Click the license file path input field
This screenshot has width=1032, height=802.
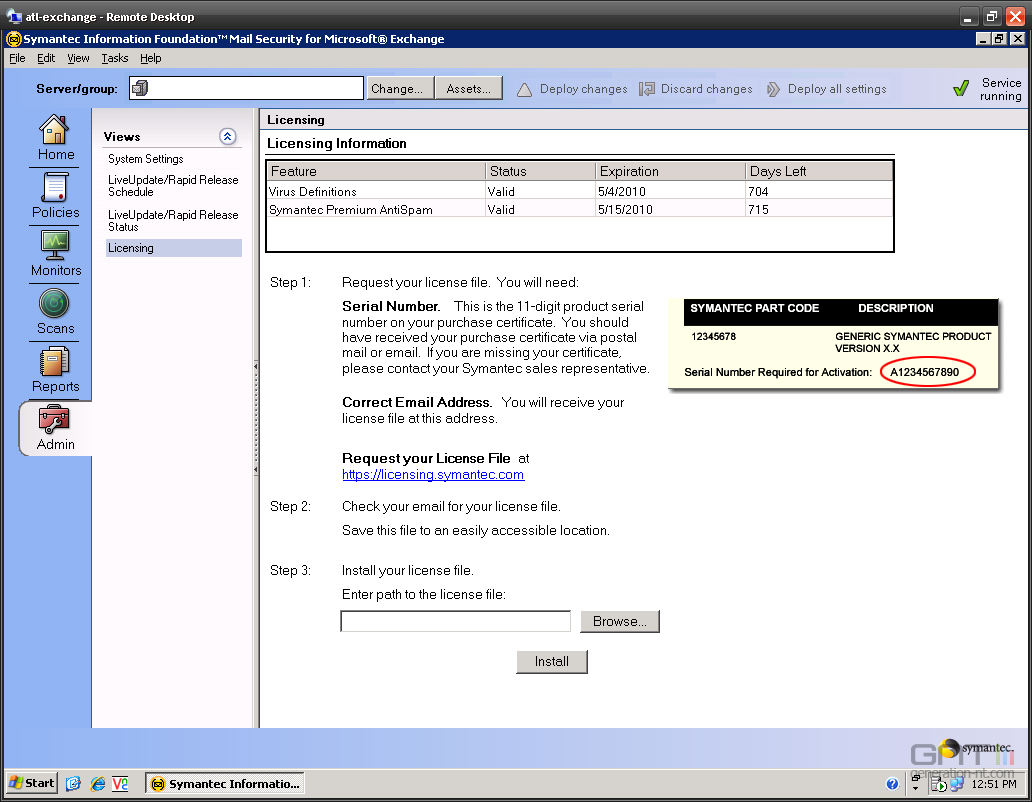tap(455, 621)
